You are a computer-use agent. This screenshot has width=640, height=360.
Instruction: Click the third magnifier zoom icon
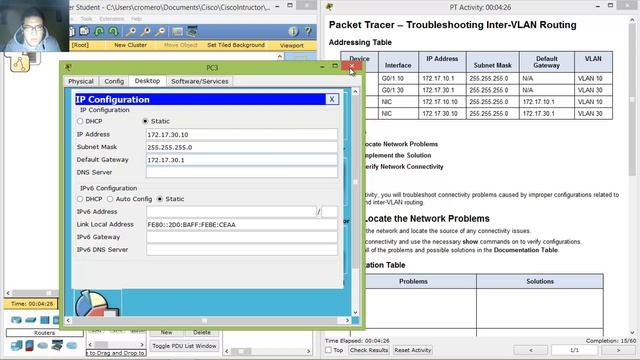pyautogui.click(x=160, y=31)
